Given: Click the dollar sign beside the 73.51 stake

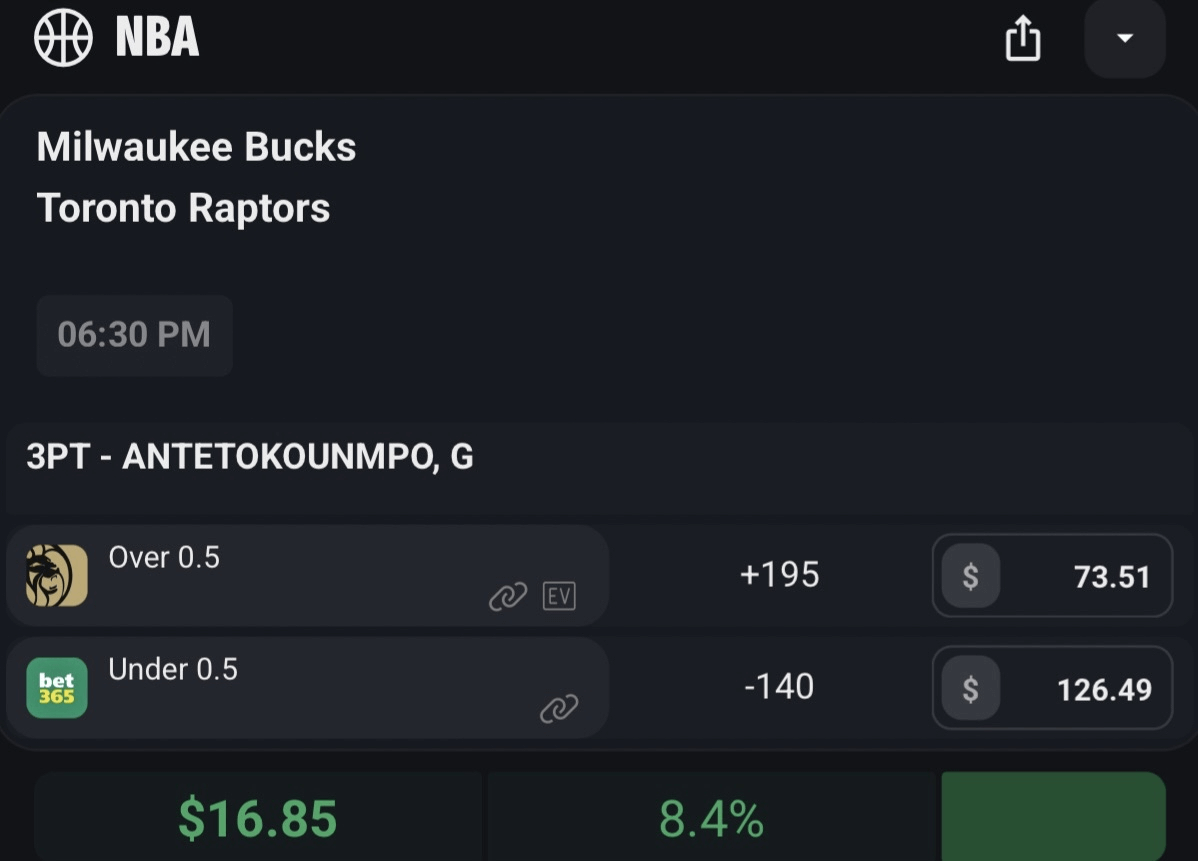Looking at the screenshot, I should [970, 576].
